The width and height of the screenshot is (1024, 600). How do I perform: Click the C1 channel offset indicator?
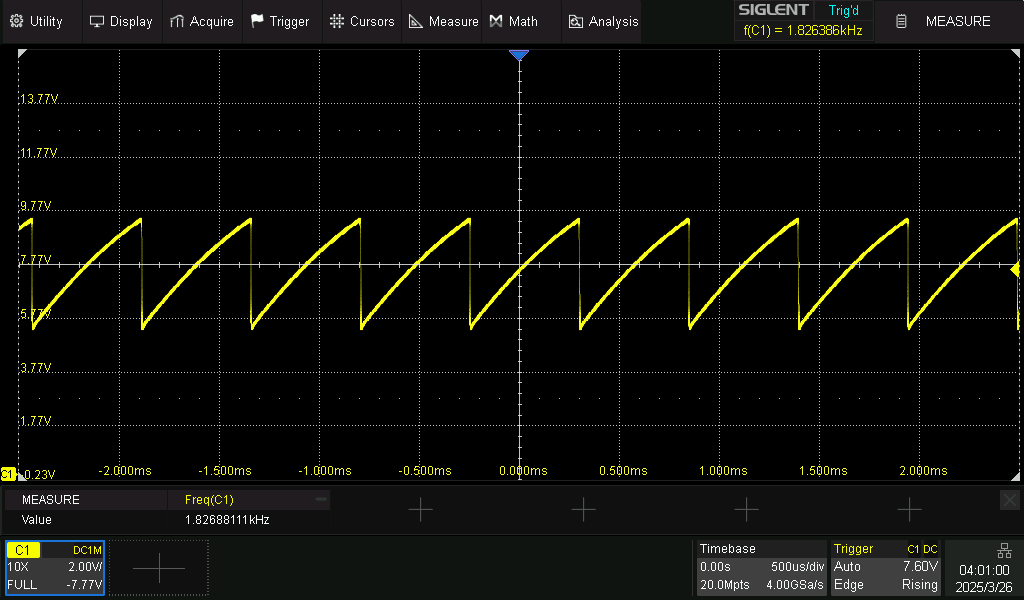[8, 474]
